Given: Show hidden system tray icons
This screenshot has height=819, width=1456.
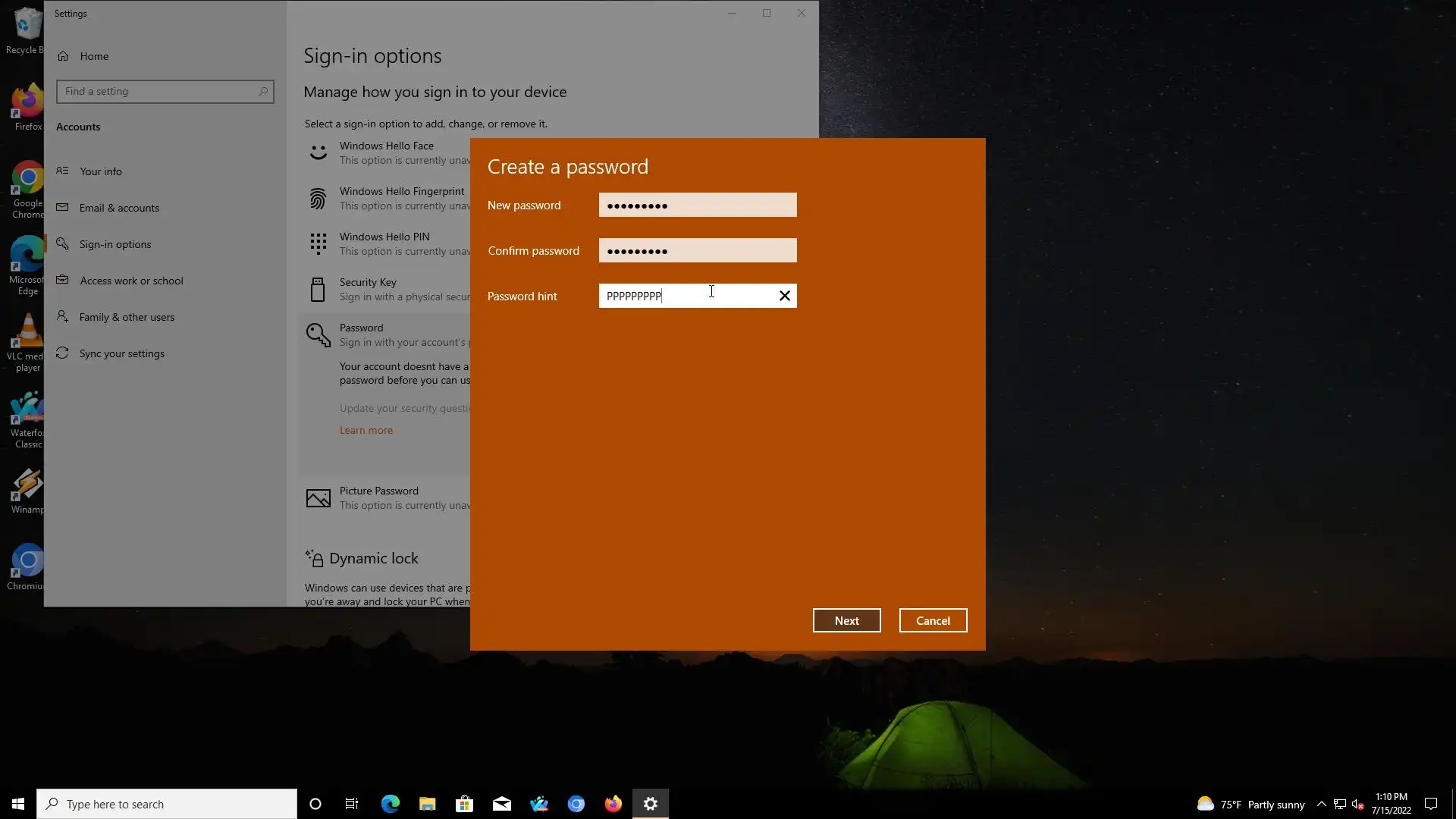Looking at the screenshot, I should pos(1321,804).
